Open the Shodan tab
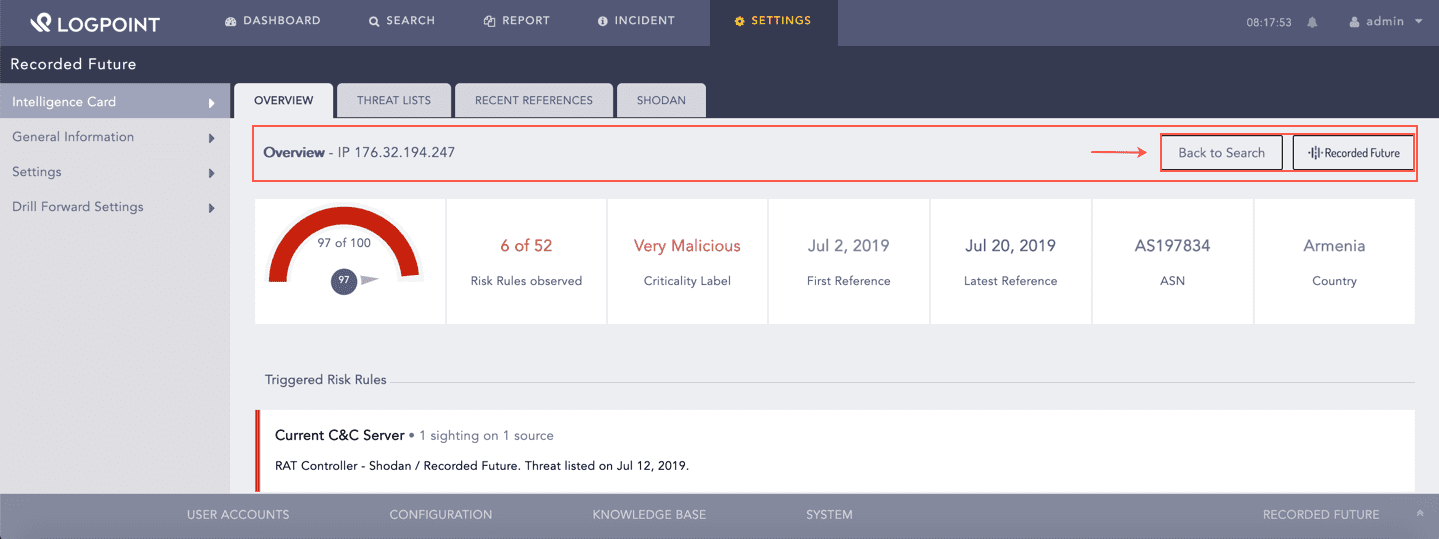 click(661, 100)
